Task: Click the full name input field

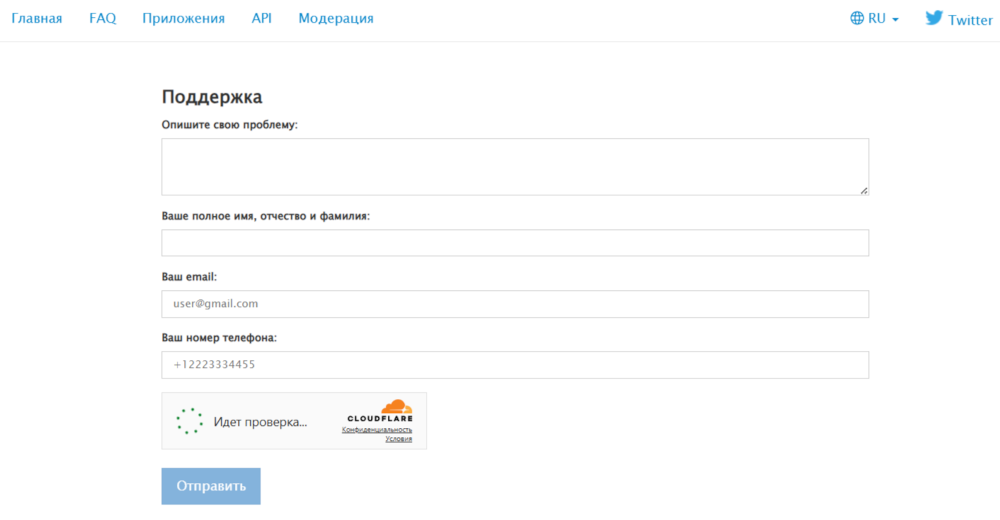Action: 515,243
